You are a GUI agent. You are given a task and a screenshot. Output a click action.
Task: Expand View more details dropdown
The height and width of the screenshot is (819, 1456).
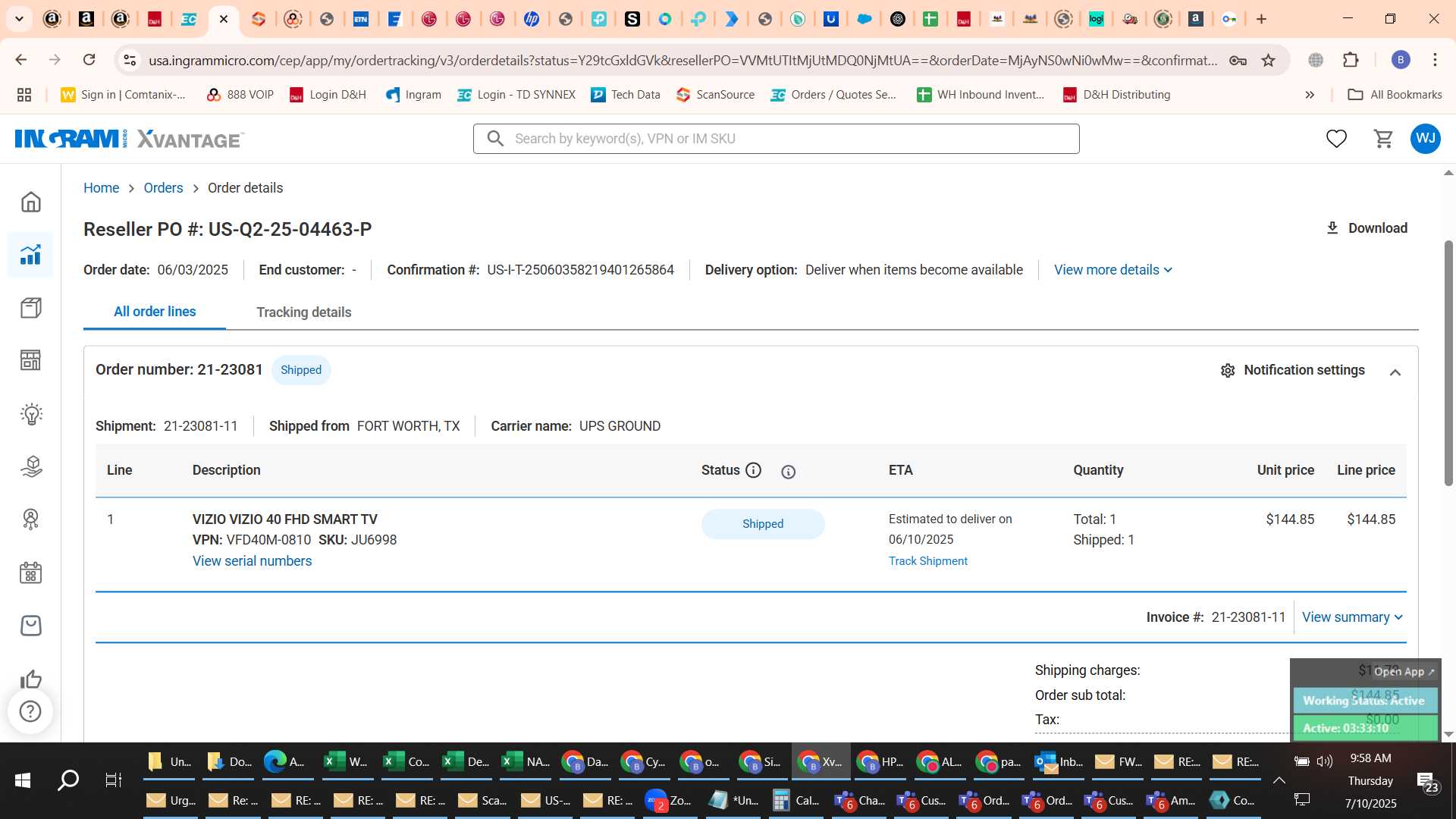coord(1113,270)
